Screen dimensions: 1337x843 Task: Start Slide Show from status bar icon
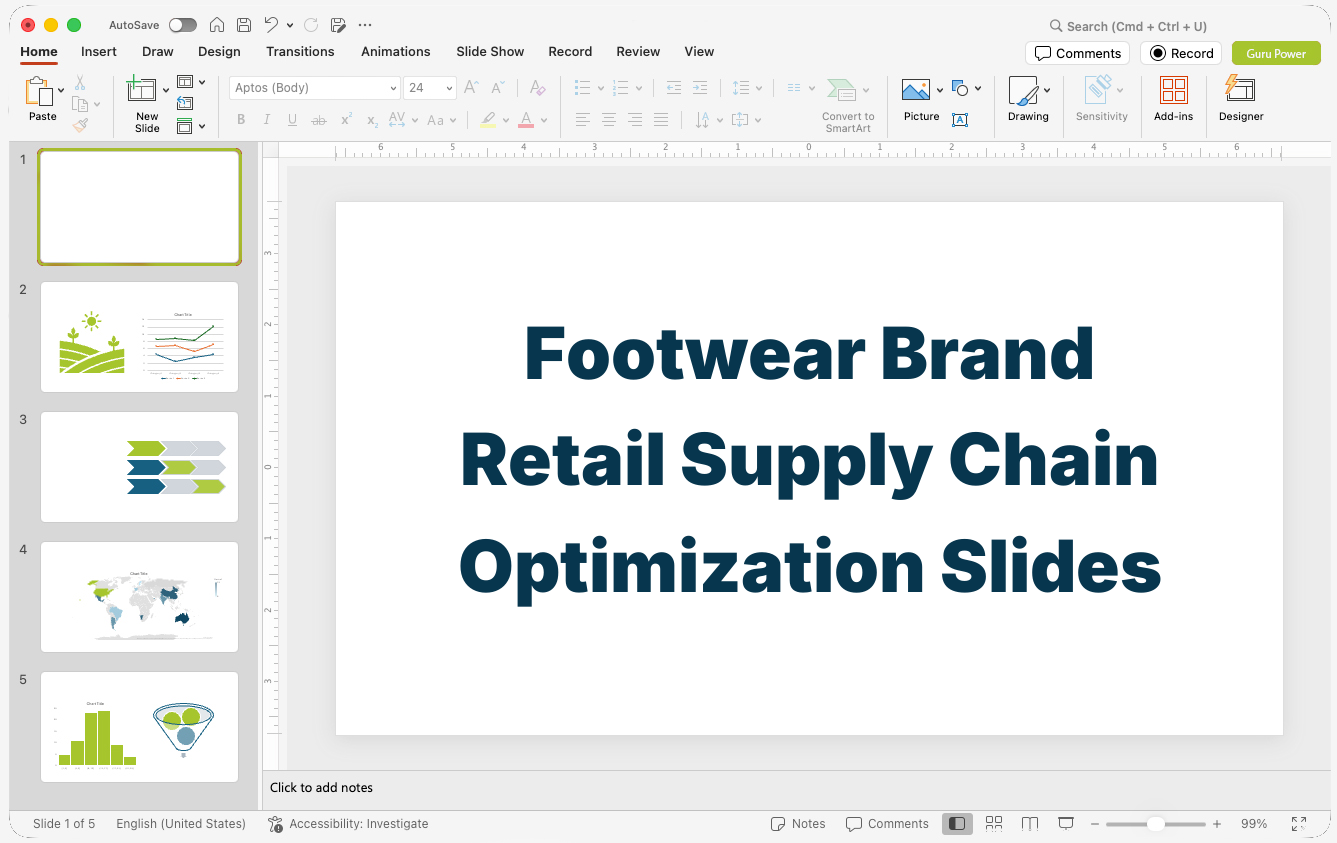[1066, 824]
